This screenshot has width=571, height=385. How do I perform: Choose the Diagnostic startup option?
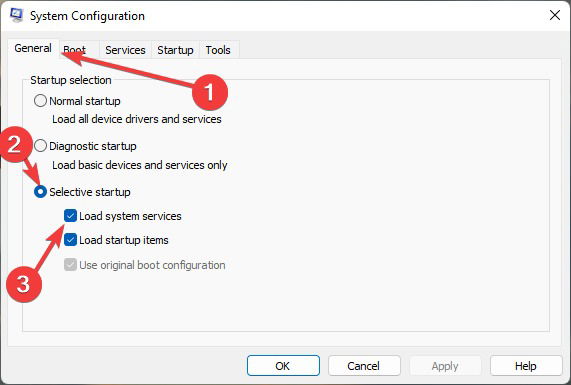click(40, 146)
